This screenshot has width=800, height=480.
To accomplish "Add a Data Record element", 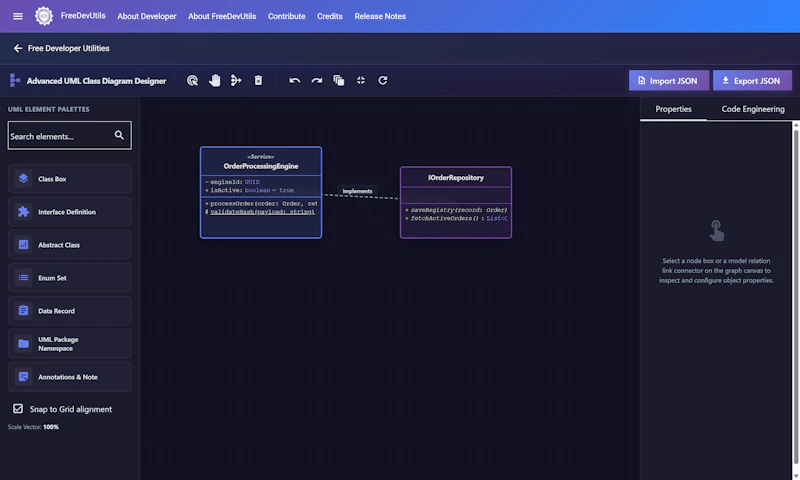I will pos(69,311).
